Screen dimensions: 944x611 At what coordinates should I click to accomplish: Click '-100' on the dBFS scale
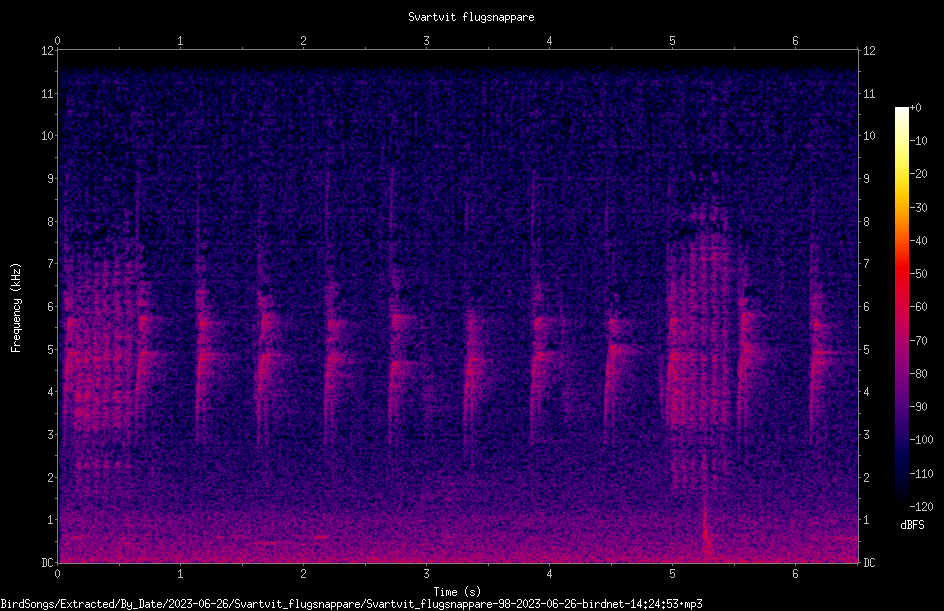tap(922, 440)
